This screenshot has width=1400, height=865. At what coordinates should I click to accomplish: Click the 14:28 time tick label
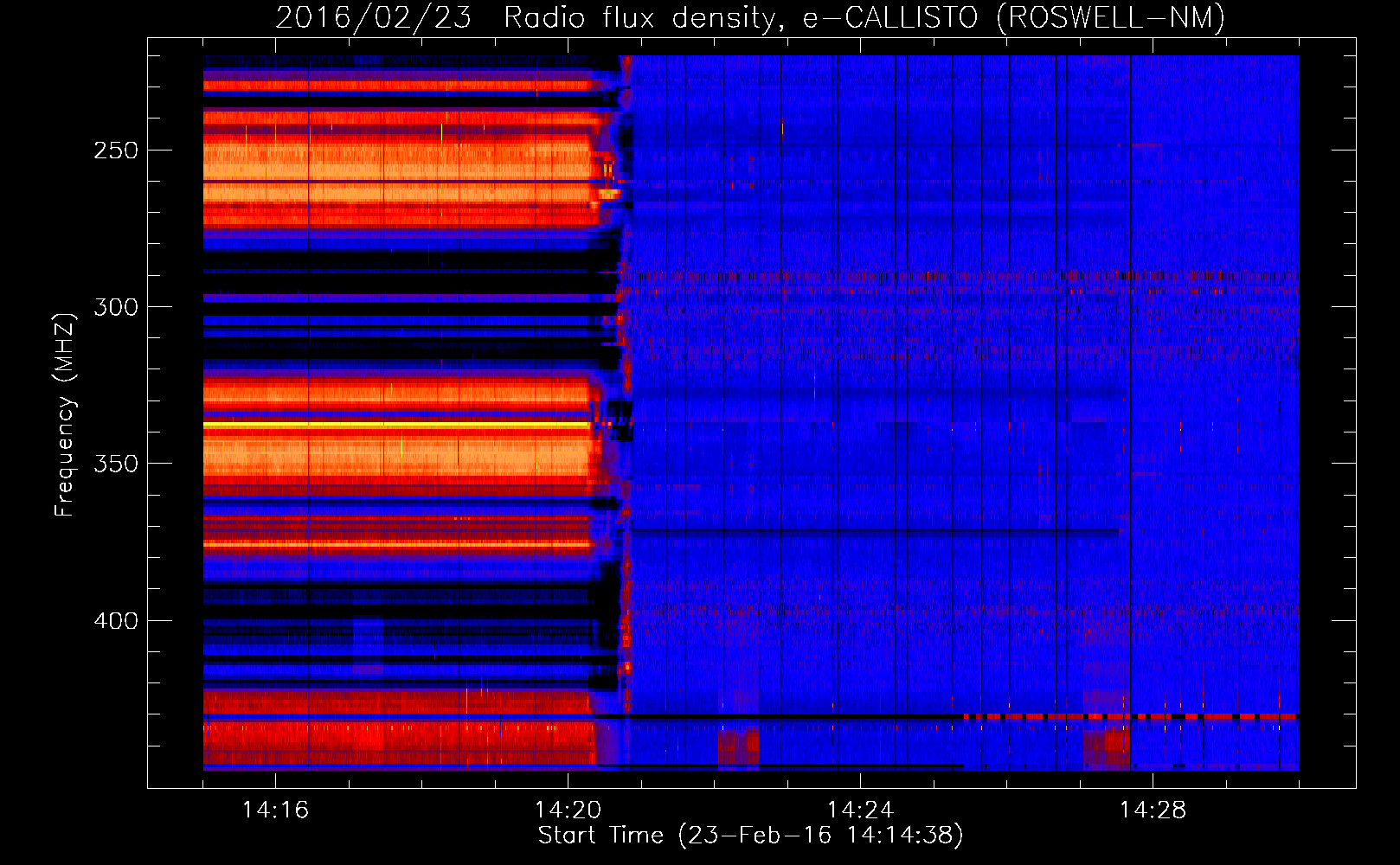pyautogui.click(x=1153, y=811)
